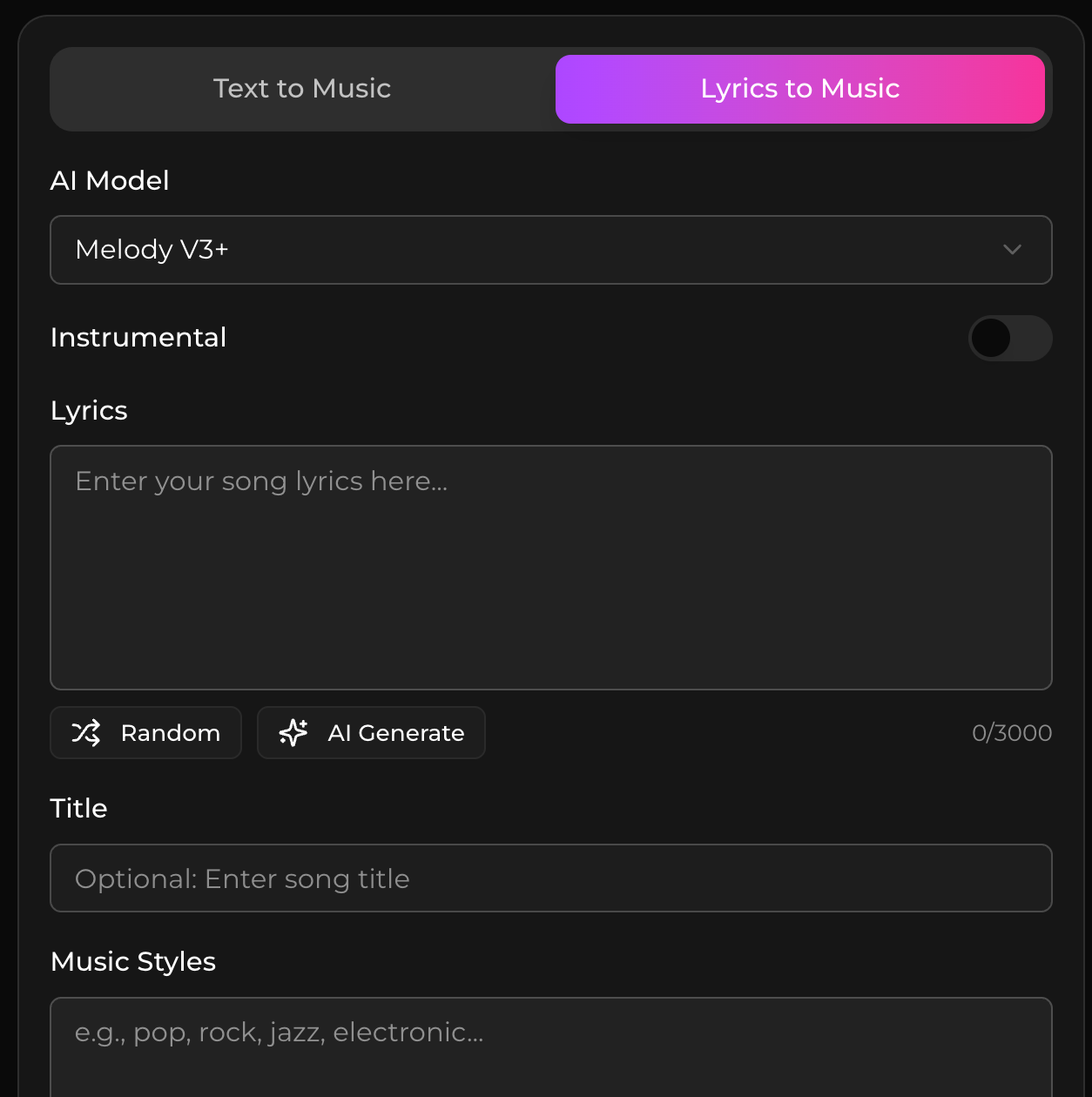Click the dark knob of Instrumental switch

tap(991, 338)
